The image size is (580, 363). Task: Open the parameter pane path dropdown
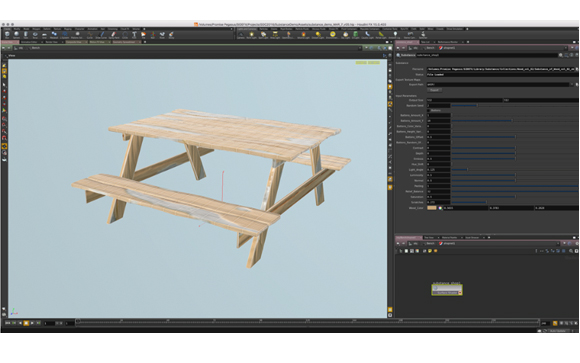(x=566, y=48)
